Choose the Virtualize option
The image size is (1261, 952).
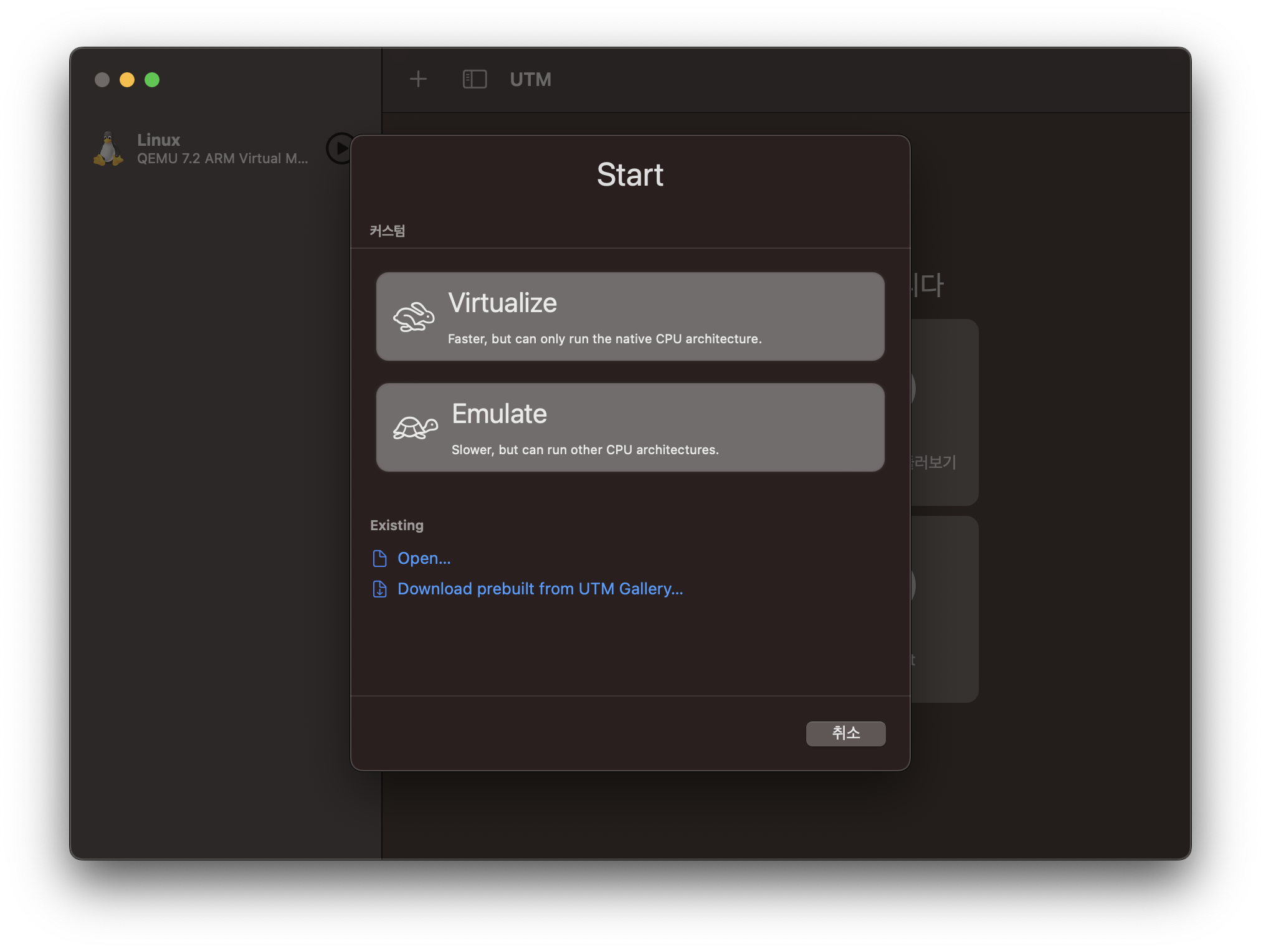[630, 317]
